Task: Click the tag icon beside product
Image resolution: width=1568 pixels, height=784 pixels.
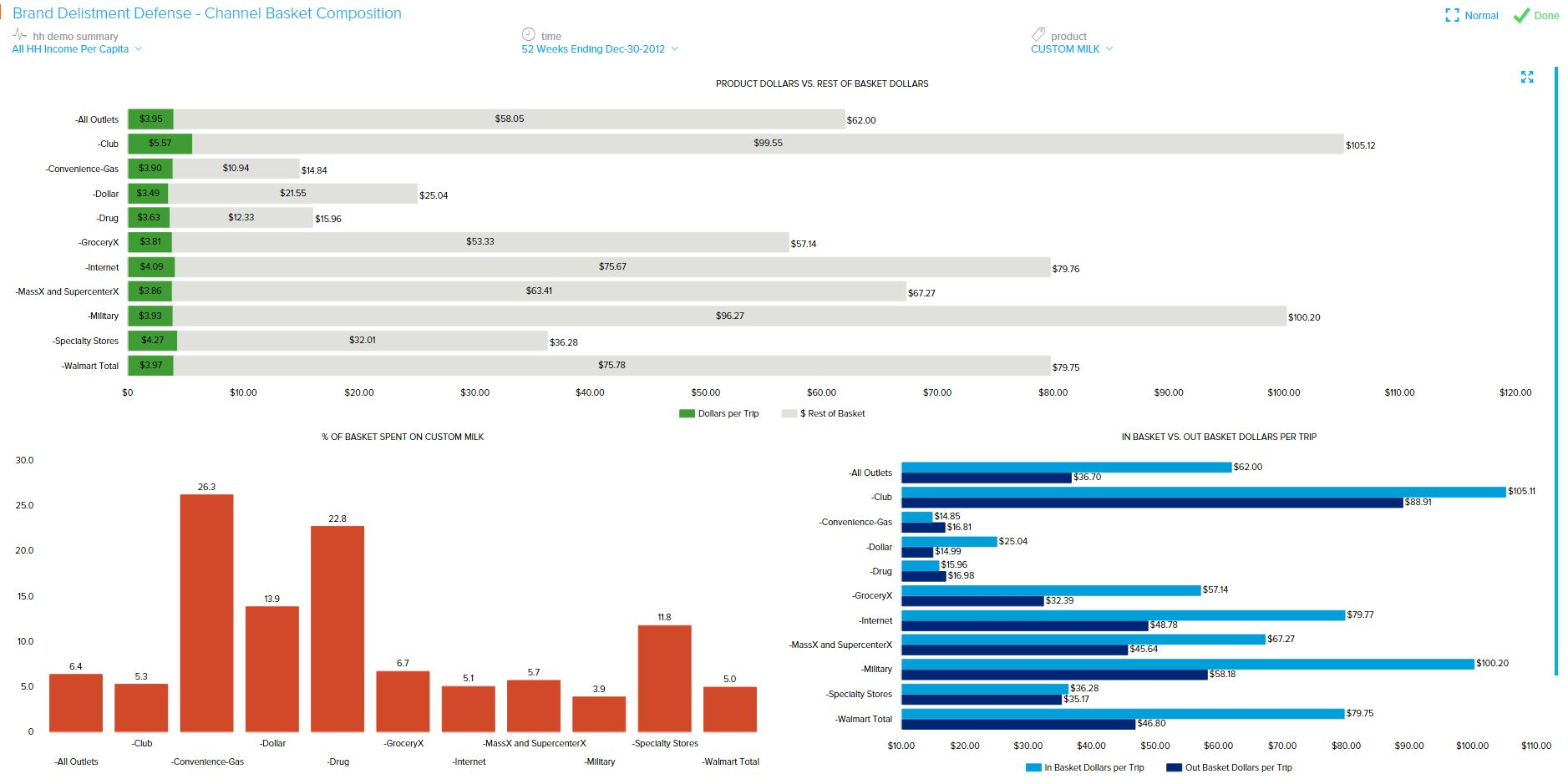Action: coord(1038,34)
